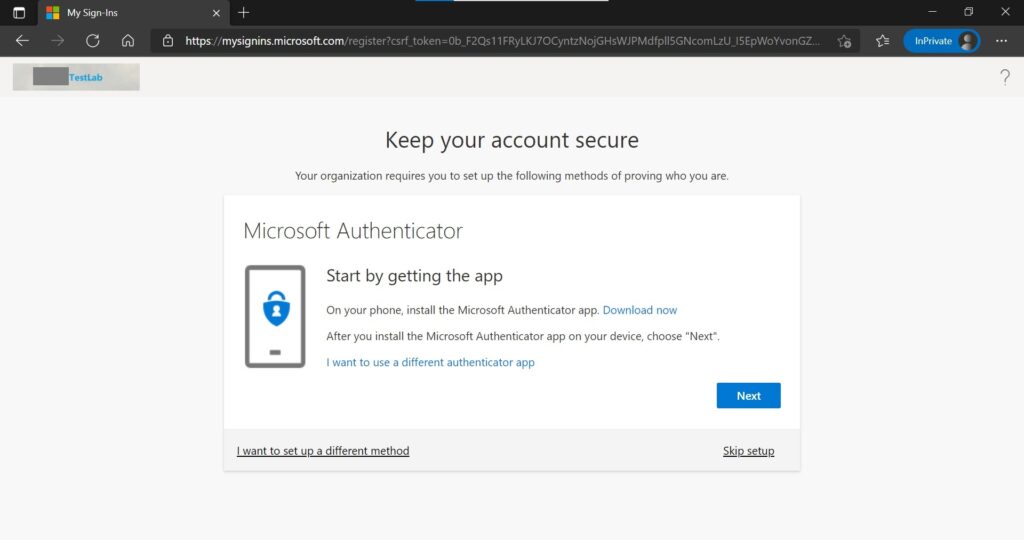Click the InPrivate profile button
The width and height of the screenshot is (1024, 540).
(x=941, y=41)
